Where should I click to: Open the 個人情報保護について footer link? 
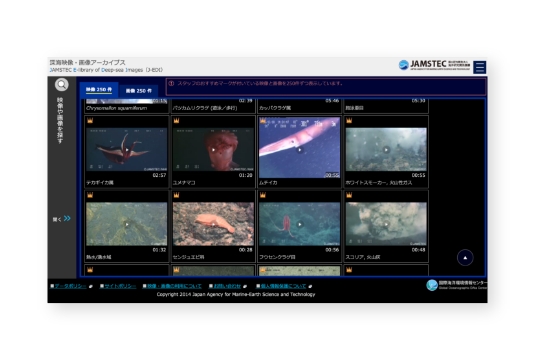coord(283,286)
